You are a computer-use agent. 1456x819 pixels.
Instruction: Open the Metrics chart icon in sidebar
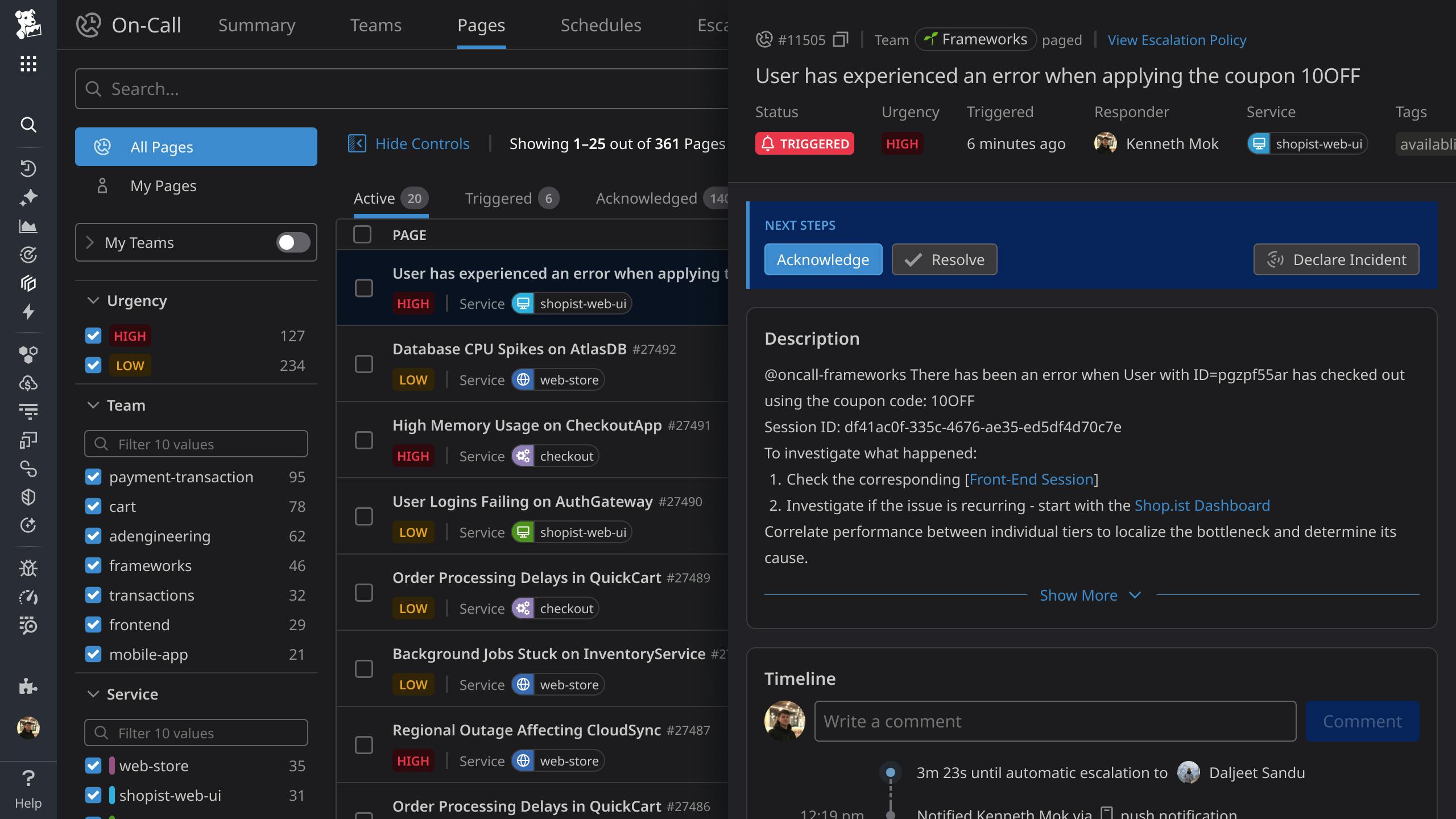(x=28, y=226)
